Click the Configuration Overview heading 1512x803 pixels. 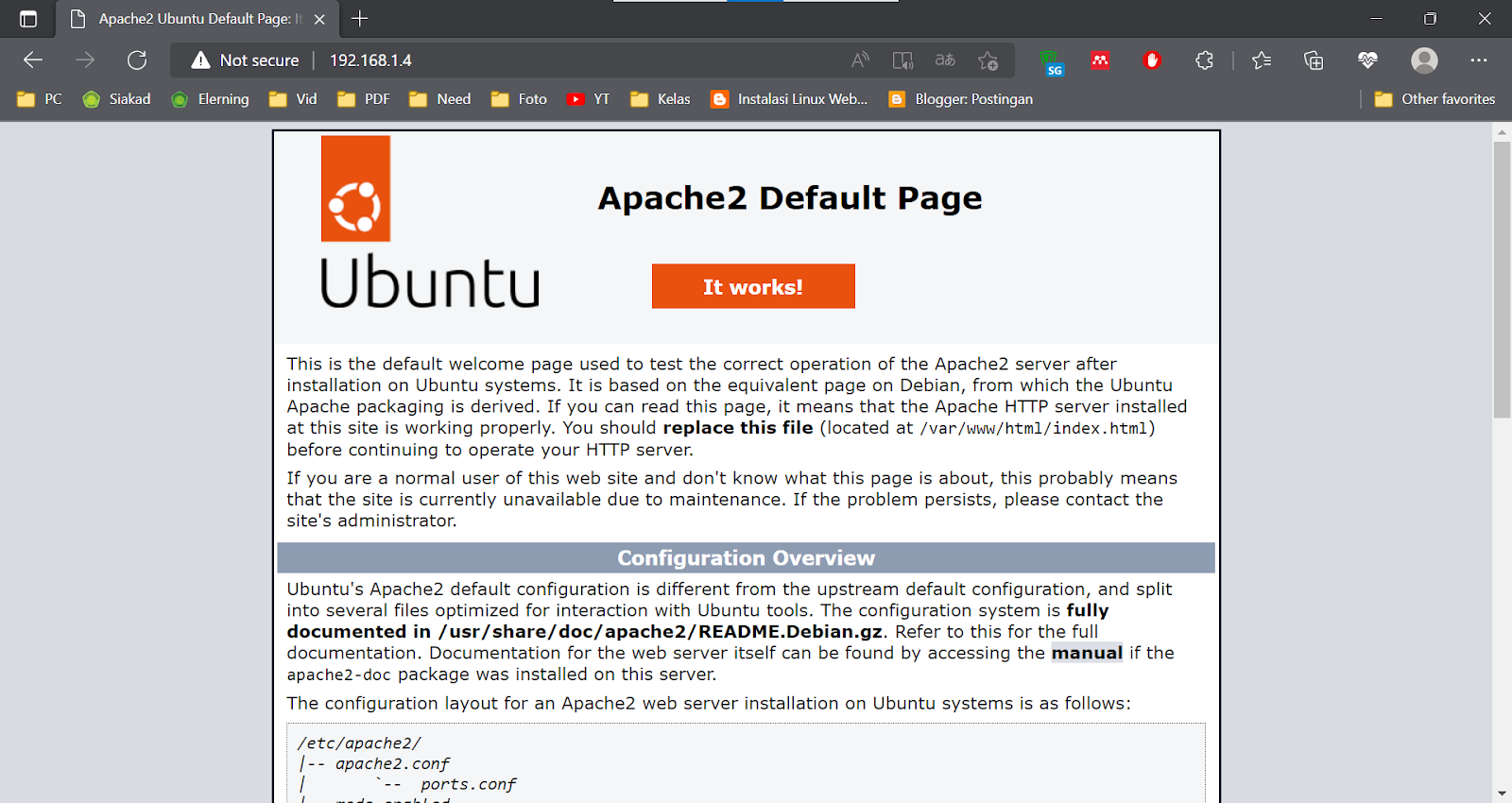tap(746, 558)
